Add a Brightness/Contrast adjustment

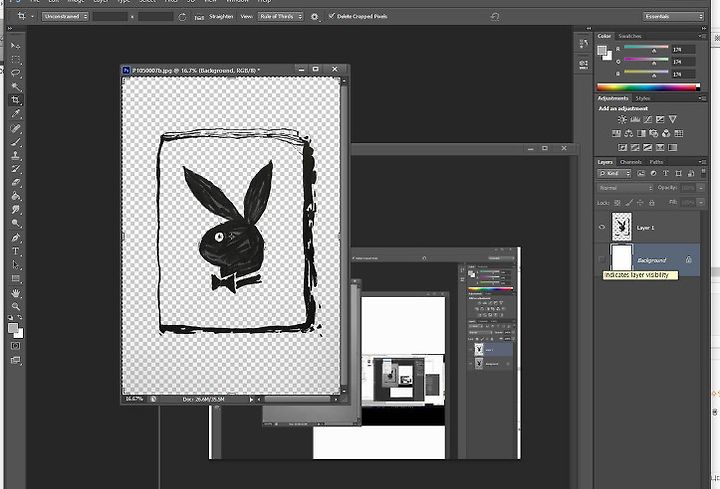click(x=622, y=119)
